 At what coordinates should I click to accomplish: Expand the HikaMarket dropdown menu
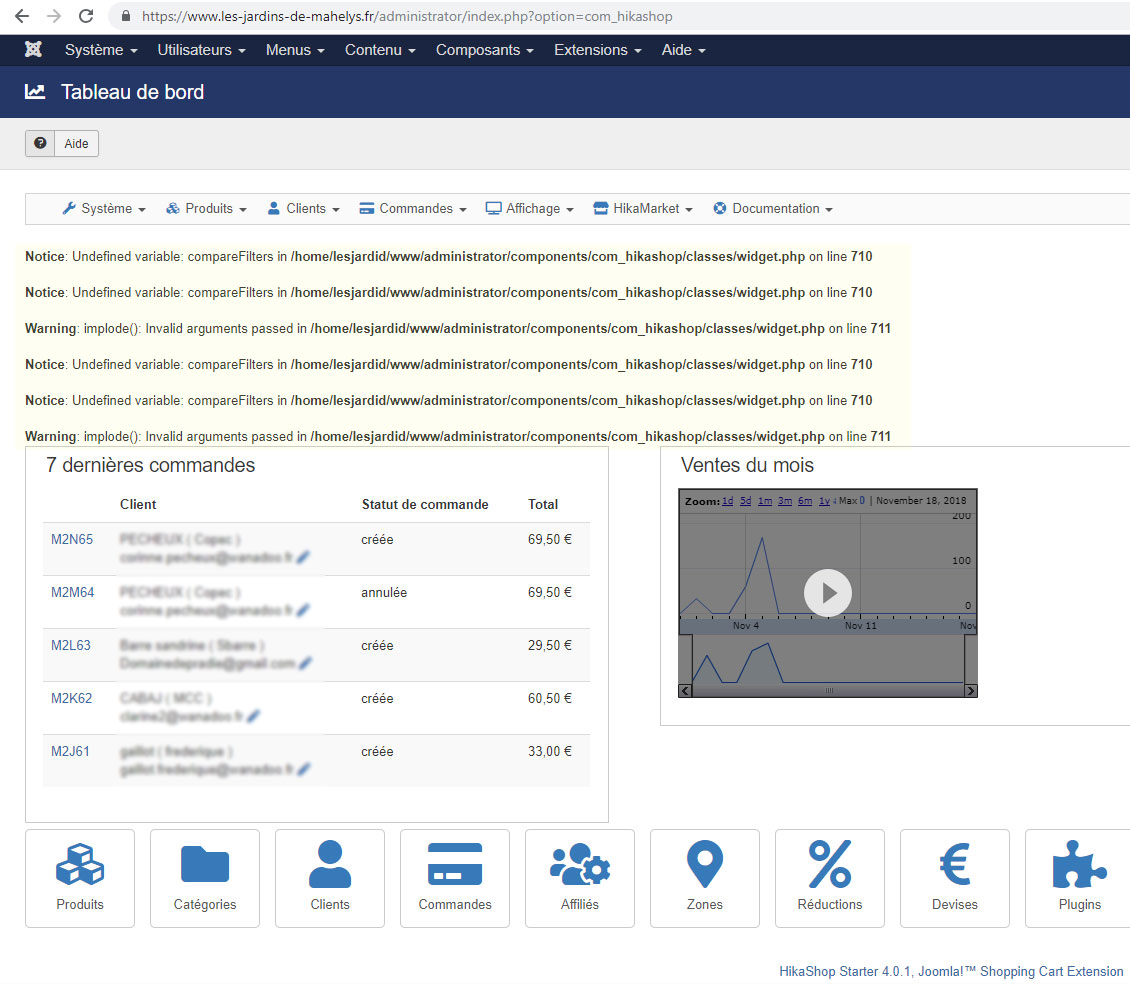point(643,209)
